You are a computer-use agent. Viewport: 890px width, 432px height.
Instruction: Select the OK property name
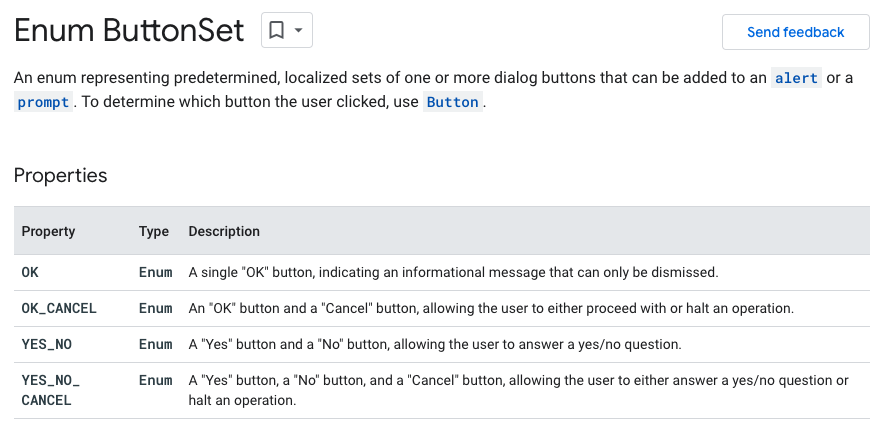(30, 272)
